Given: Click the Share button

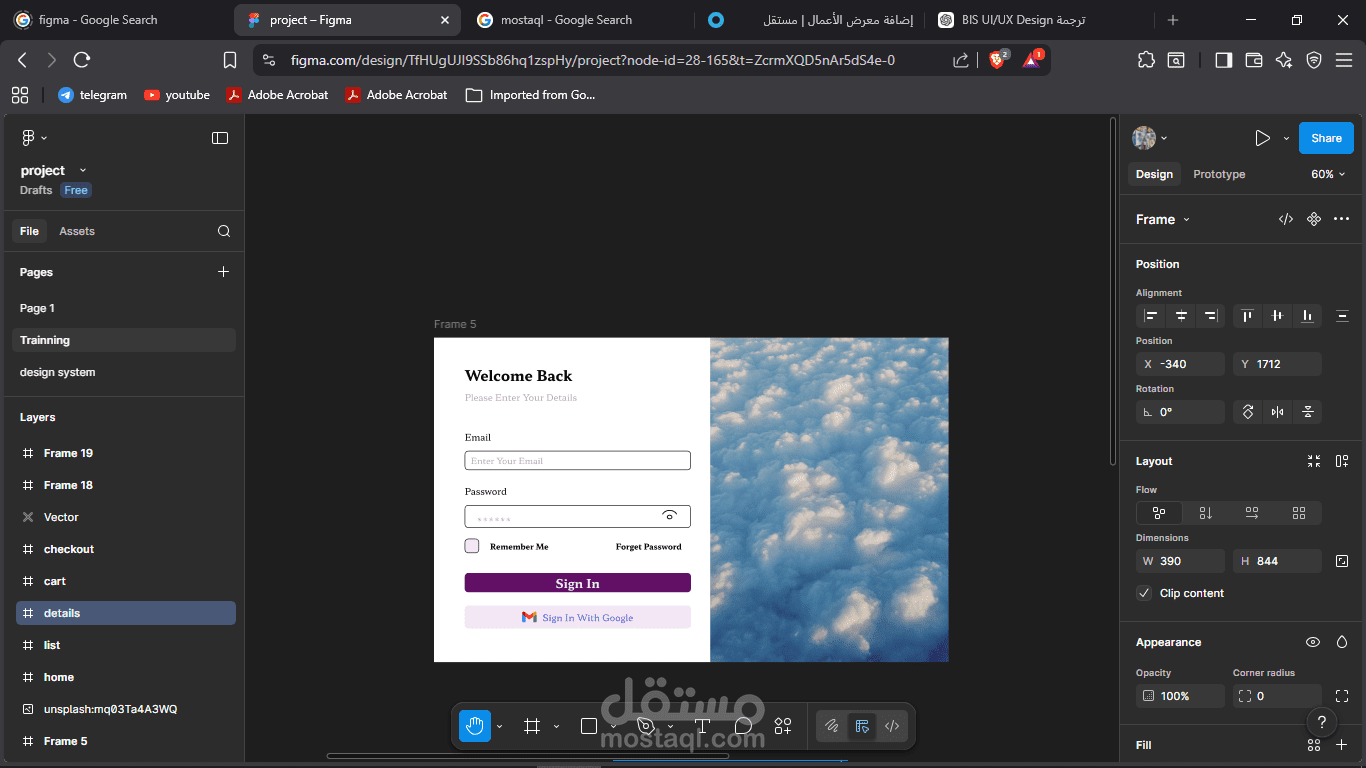Looking at the screenshot, I should pyautogui.click(x=1325, y=137).
